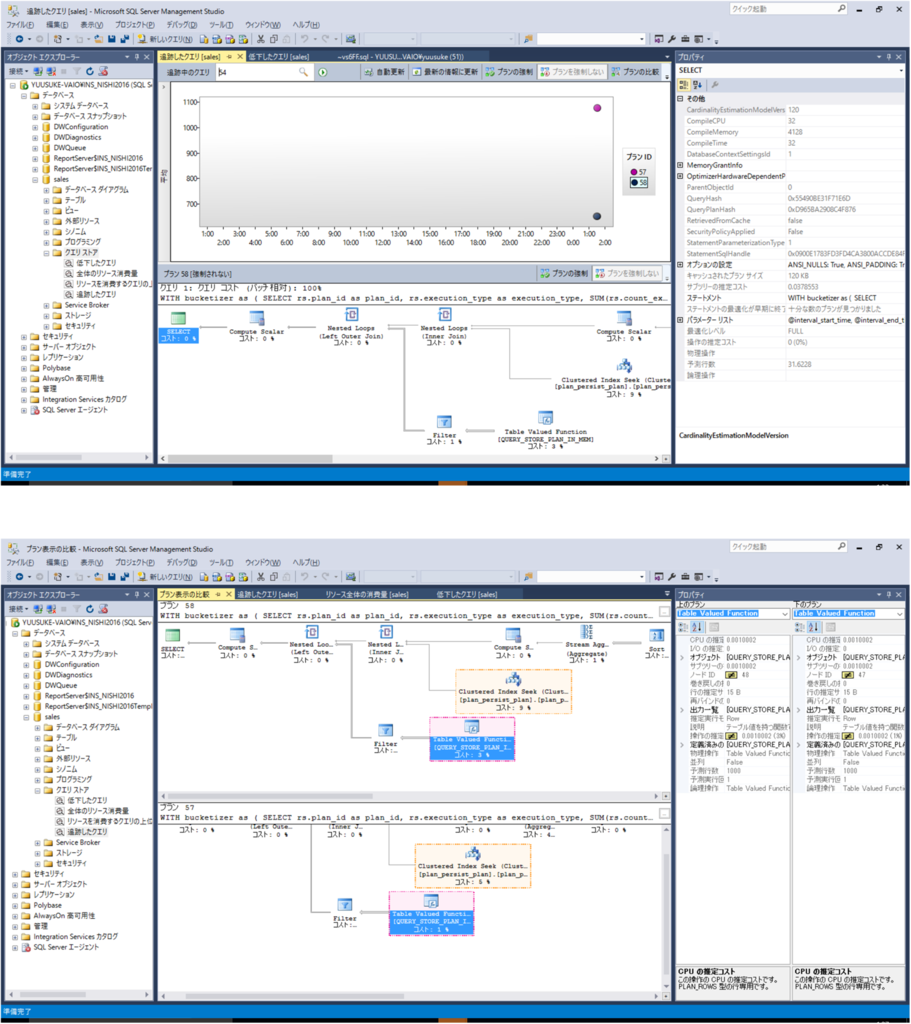911x1024 pixels.
Task: Expand 出力一覧 under 上のプラン properties, bottom window
Action: tap(682, 710)
